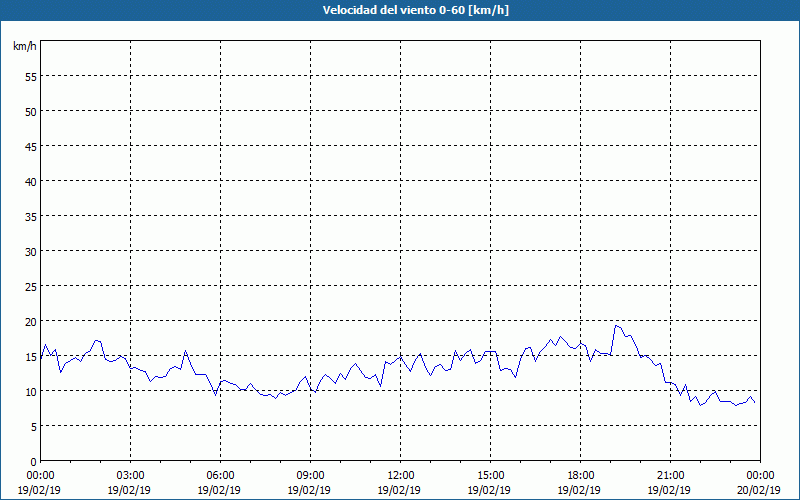Click the x-axis time label '18:00'
This screenshot has height=500, width=800.
click(581, 476)
